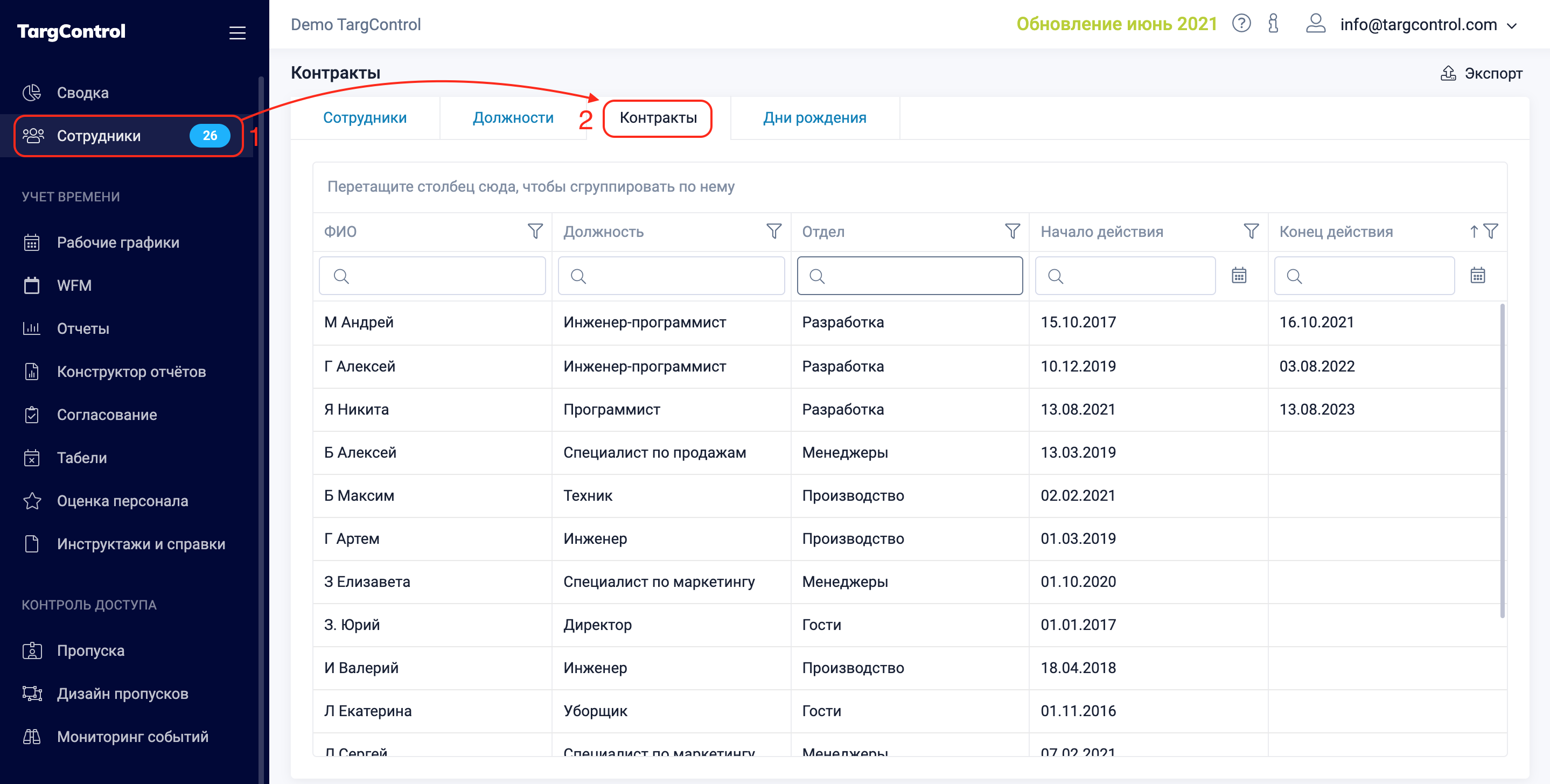Filter the ФИО column
The image size is (1550, 784).
pyautogui.click(x=535, y=231)
